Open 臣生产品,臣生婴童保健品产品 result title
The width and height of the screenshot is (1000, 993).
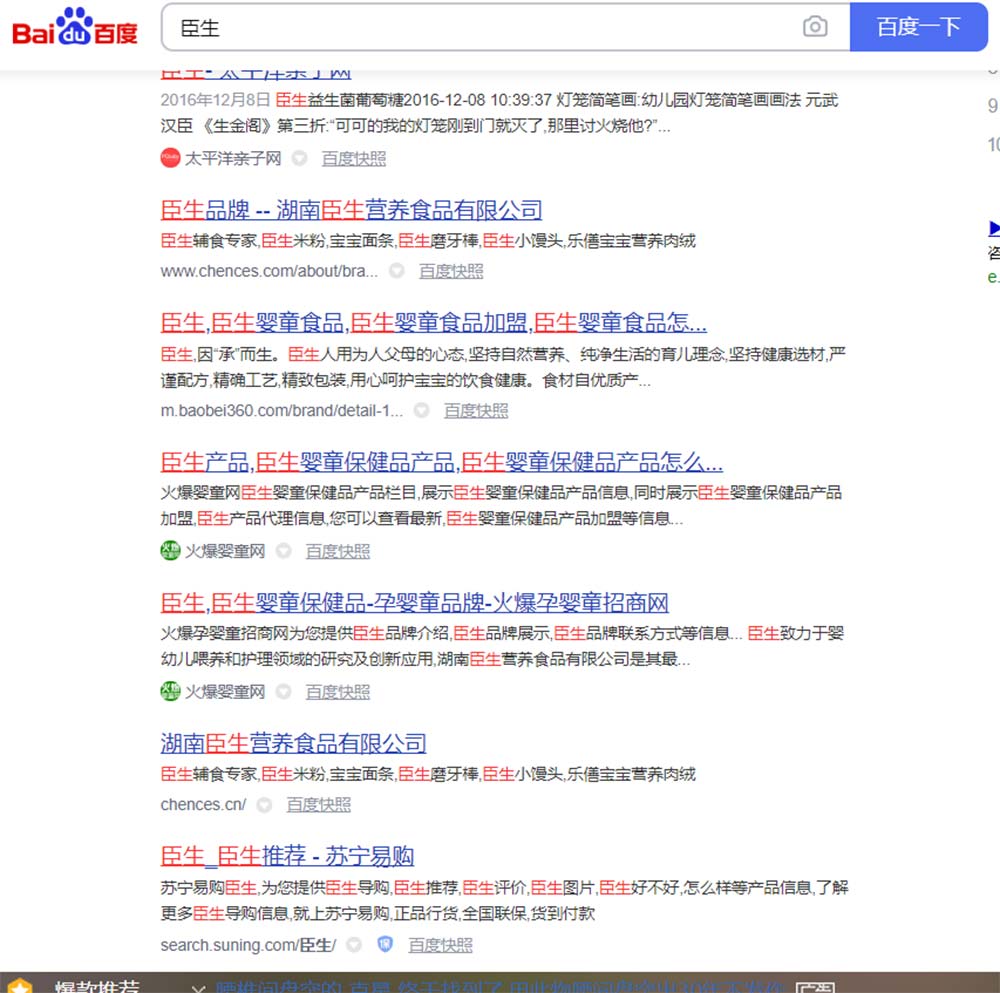[441, 462]
